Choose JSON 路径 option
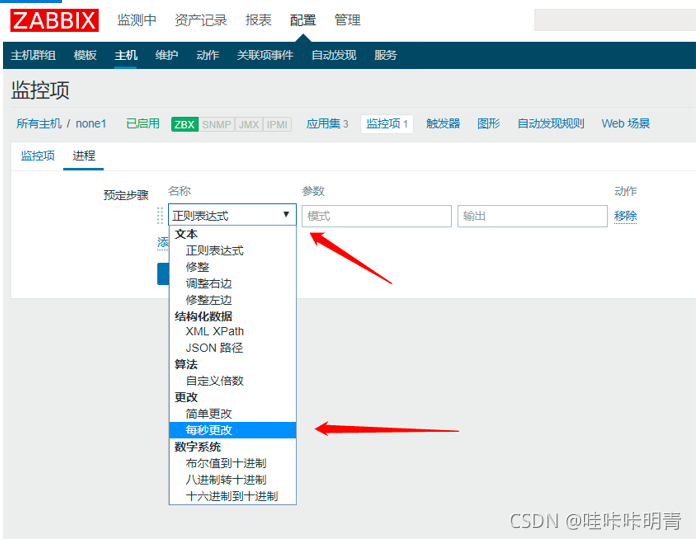Screen dimensions: 696x539 [x=233, y=348]
